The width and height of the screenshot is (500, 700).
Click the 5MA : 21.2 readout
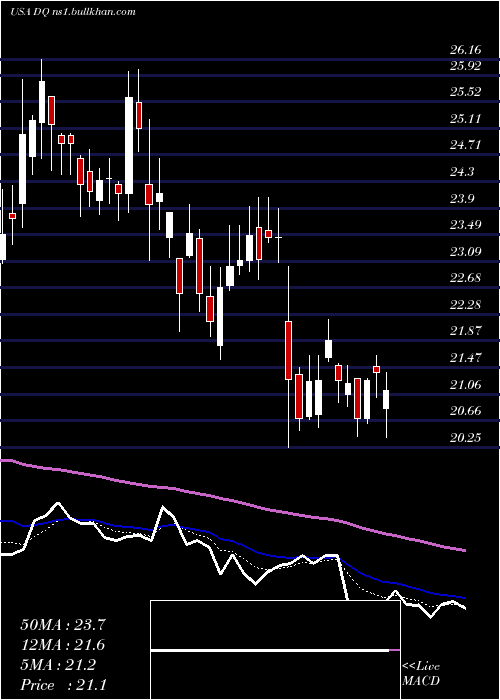click(58, 665)
